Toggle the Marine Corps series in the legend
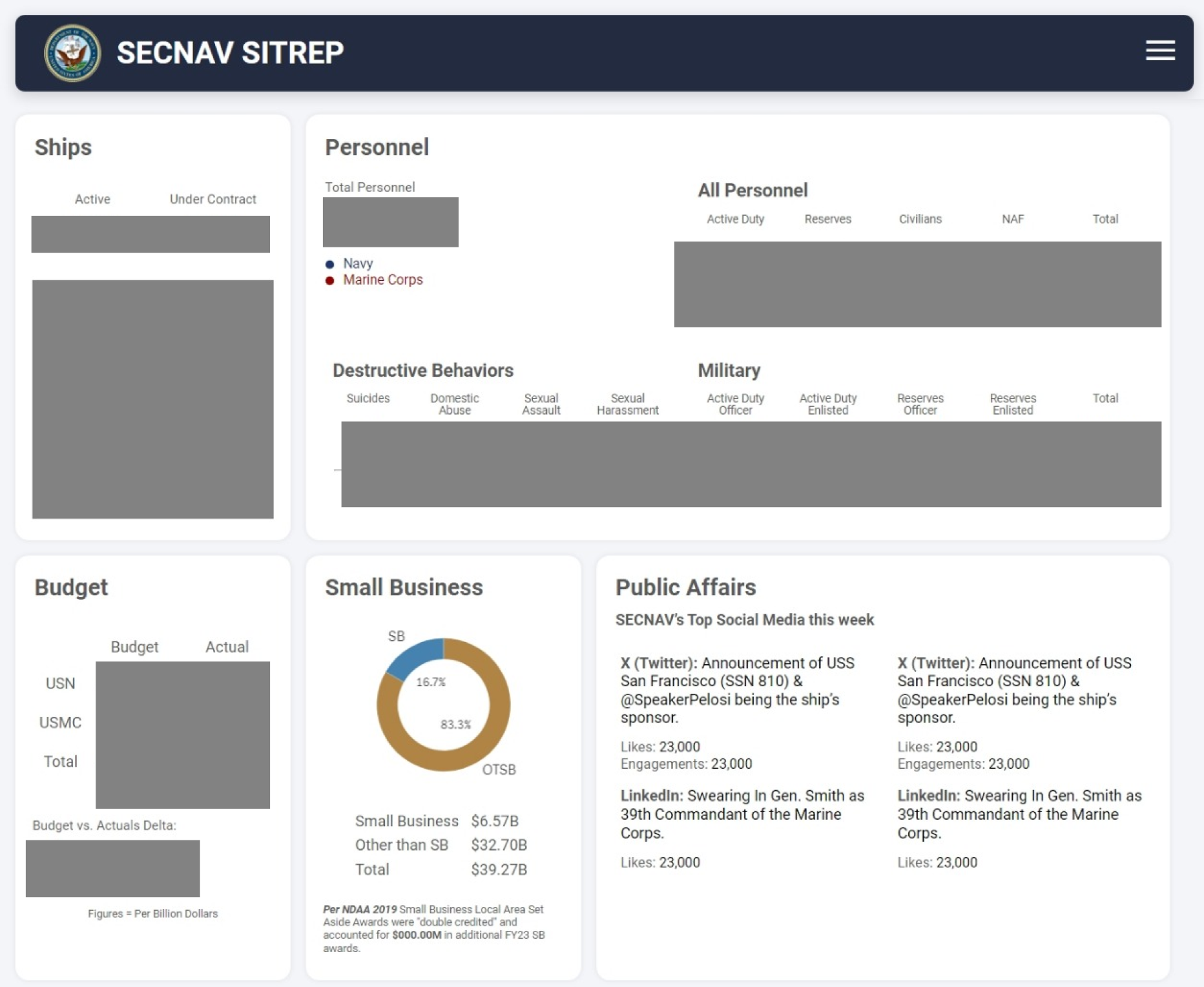 (382, 280)
